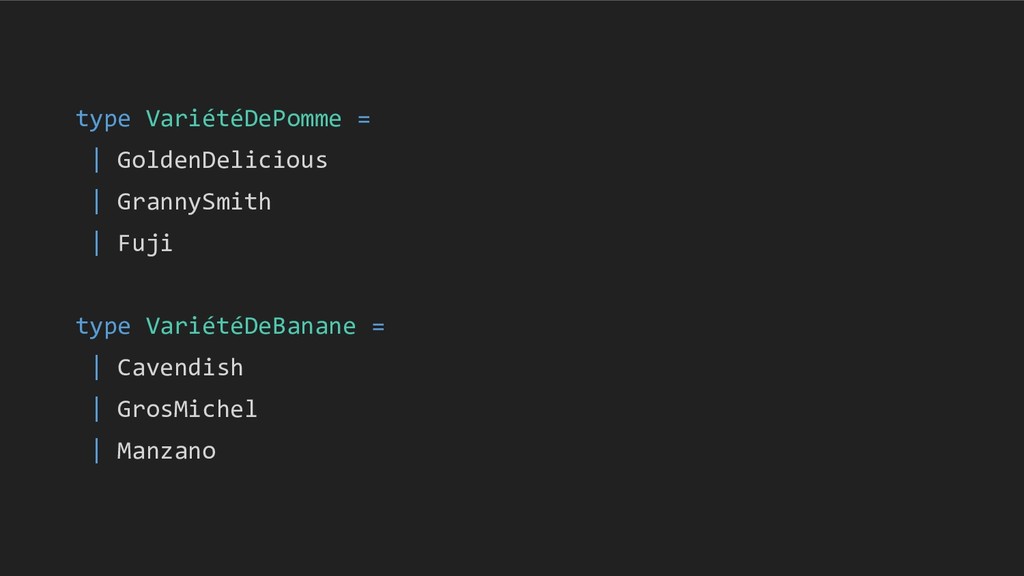Click the pipe before Cavendish
The height and width of the screenshot is (576, 1024).
(x=97, y=368)
